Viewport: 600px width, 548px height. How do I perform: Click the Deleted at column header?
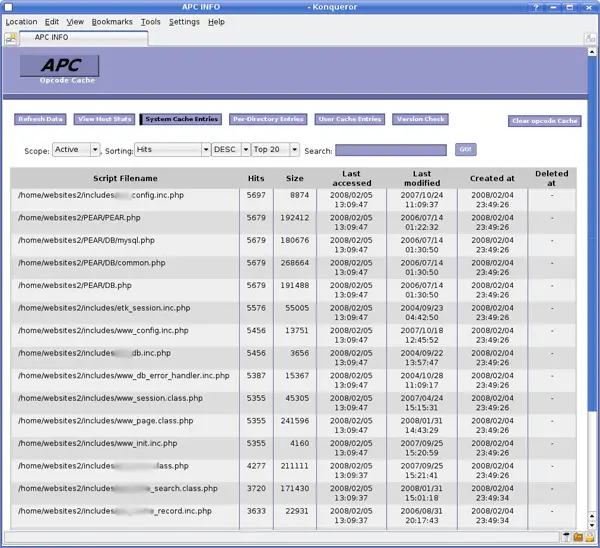[551, 178]
